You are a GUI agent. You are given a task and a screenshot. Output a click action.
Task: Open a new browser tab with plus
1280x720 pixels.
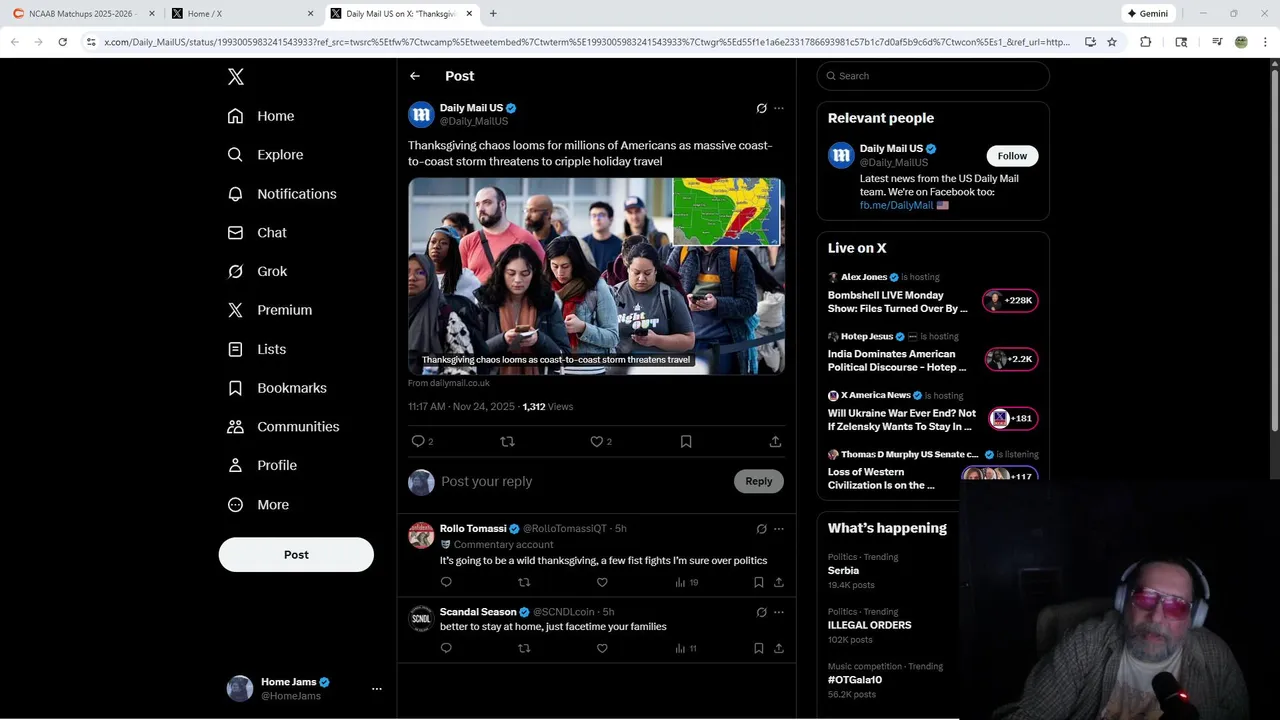coord(493,14)
